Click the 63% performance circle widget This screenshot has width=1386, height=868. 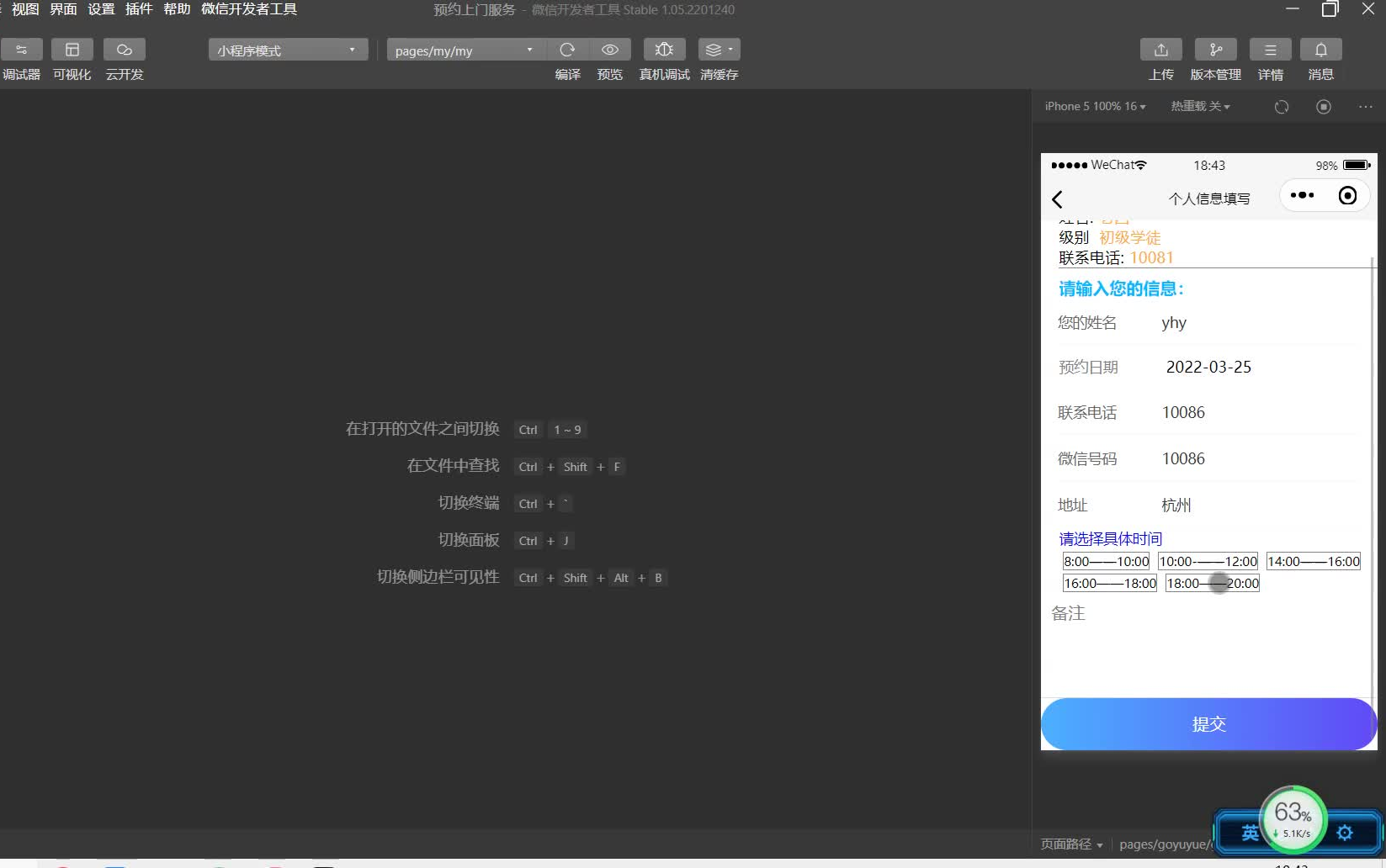[x=1293, y=818]
